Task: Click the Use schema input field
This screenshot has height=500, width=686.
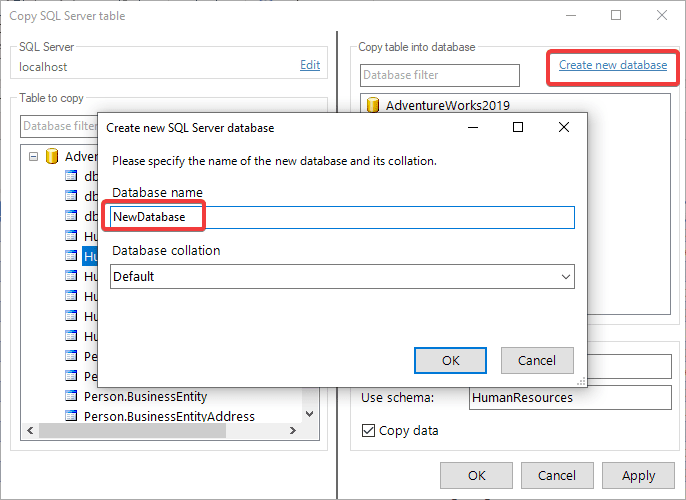Action: 570,397
